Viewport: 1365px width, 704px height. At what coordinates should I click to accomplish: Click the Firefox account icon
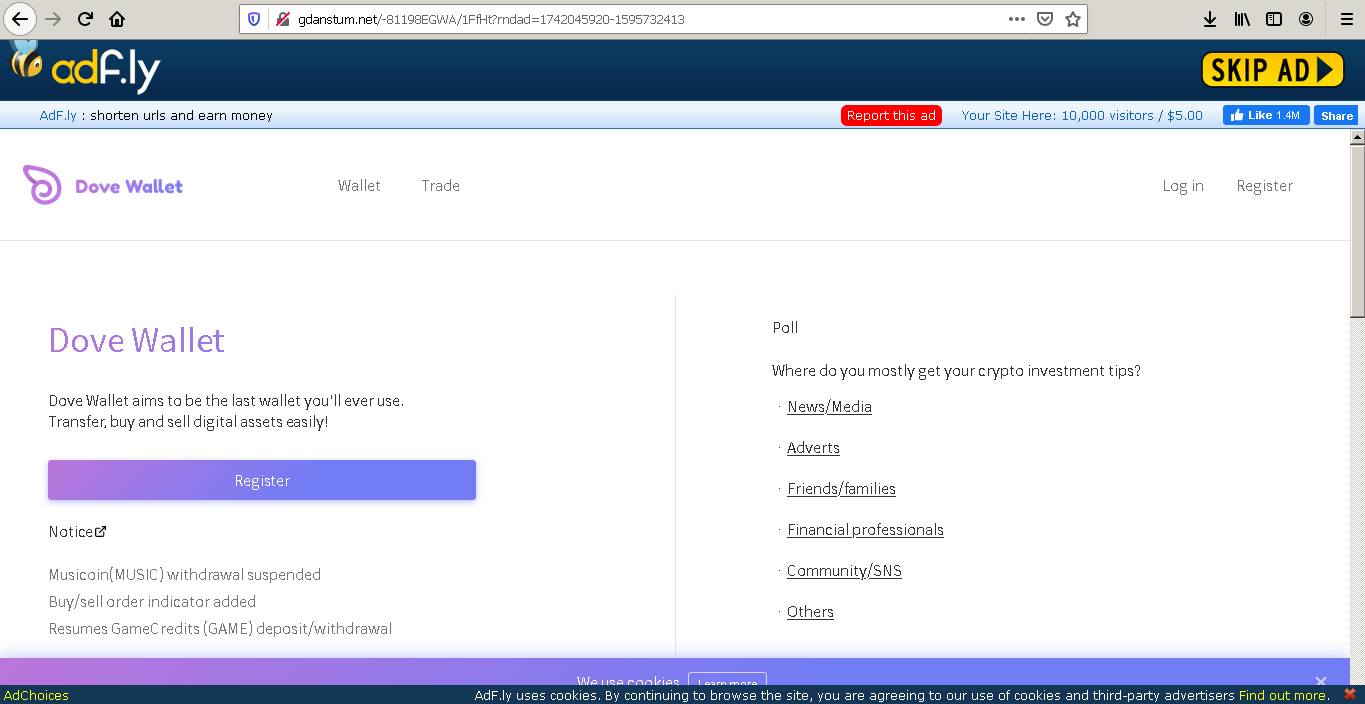click(1305, 18)
